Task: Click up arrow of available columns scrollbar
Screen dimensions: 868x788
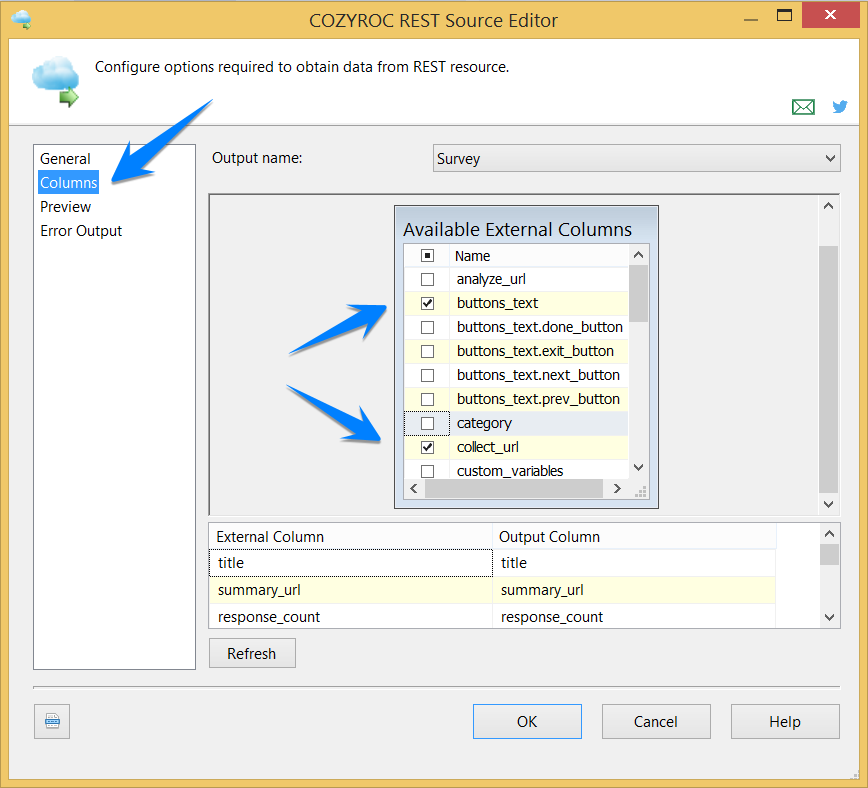Action: pos(638,255)
